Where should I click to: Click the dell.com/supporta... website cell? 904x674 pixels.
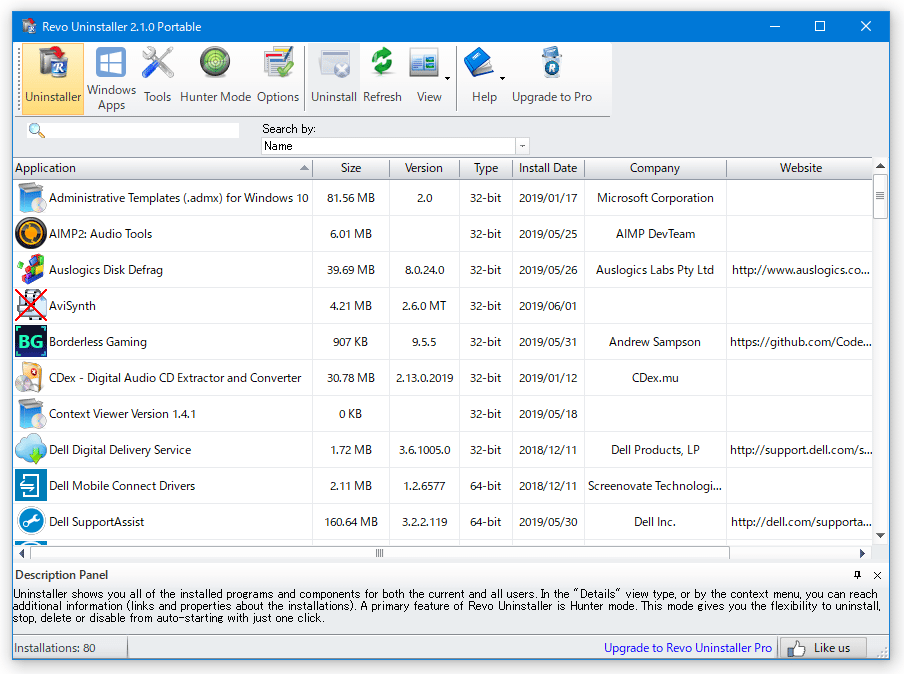pyautogui.click(x=801, y=522)
